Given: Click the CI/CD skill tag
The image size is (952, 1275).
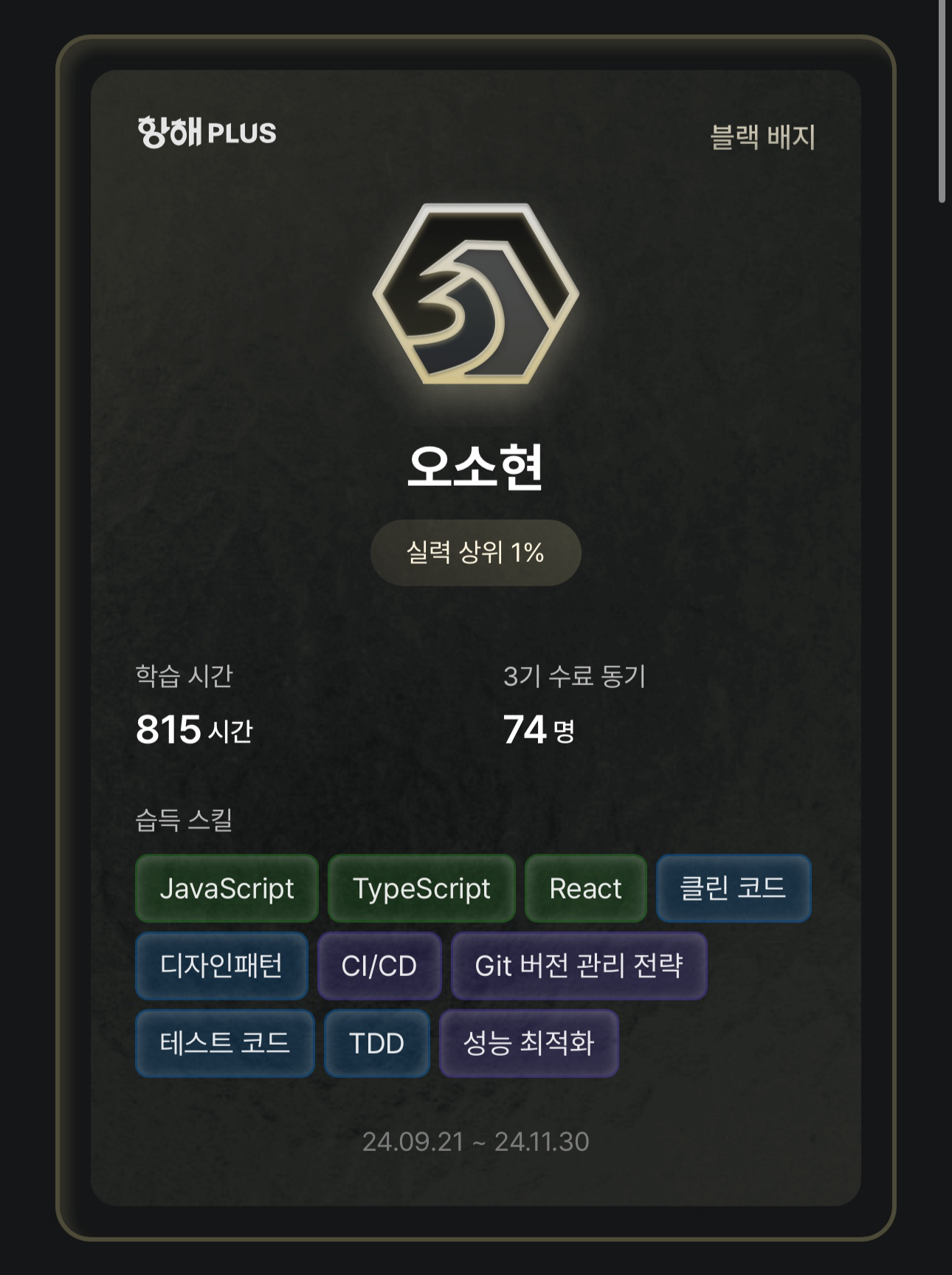Looking at the screenshot, I should pyautogui.click(x=379, y=966).
